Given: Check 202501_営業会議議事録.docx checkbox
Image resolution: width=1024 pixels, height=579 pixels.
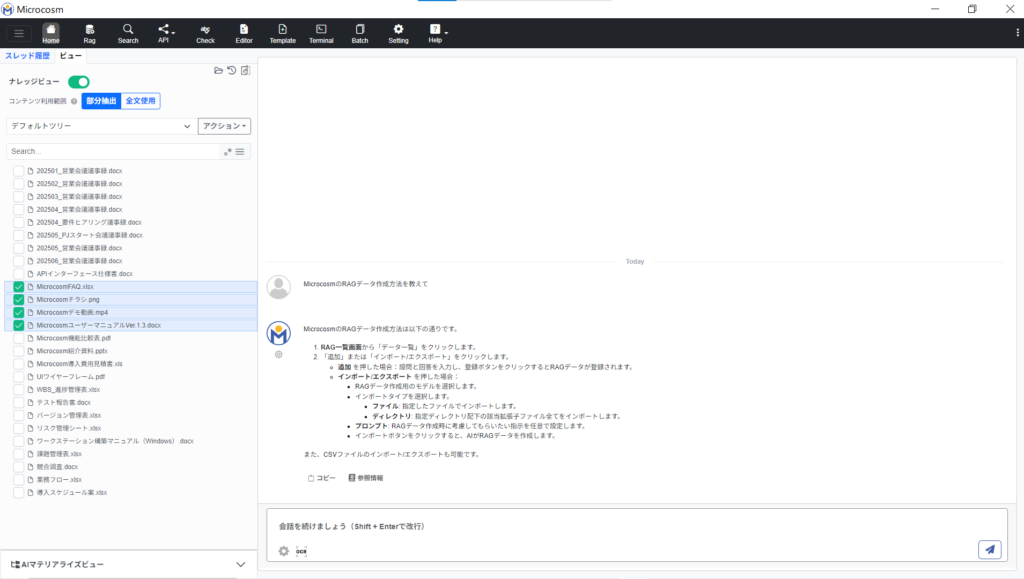Looking at the screenshot, I should tap(18, 171).
